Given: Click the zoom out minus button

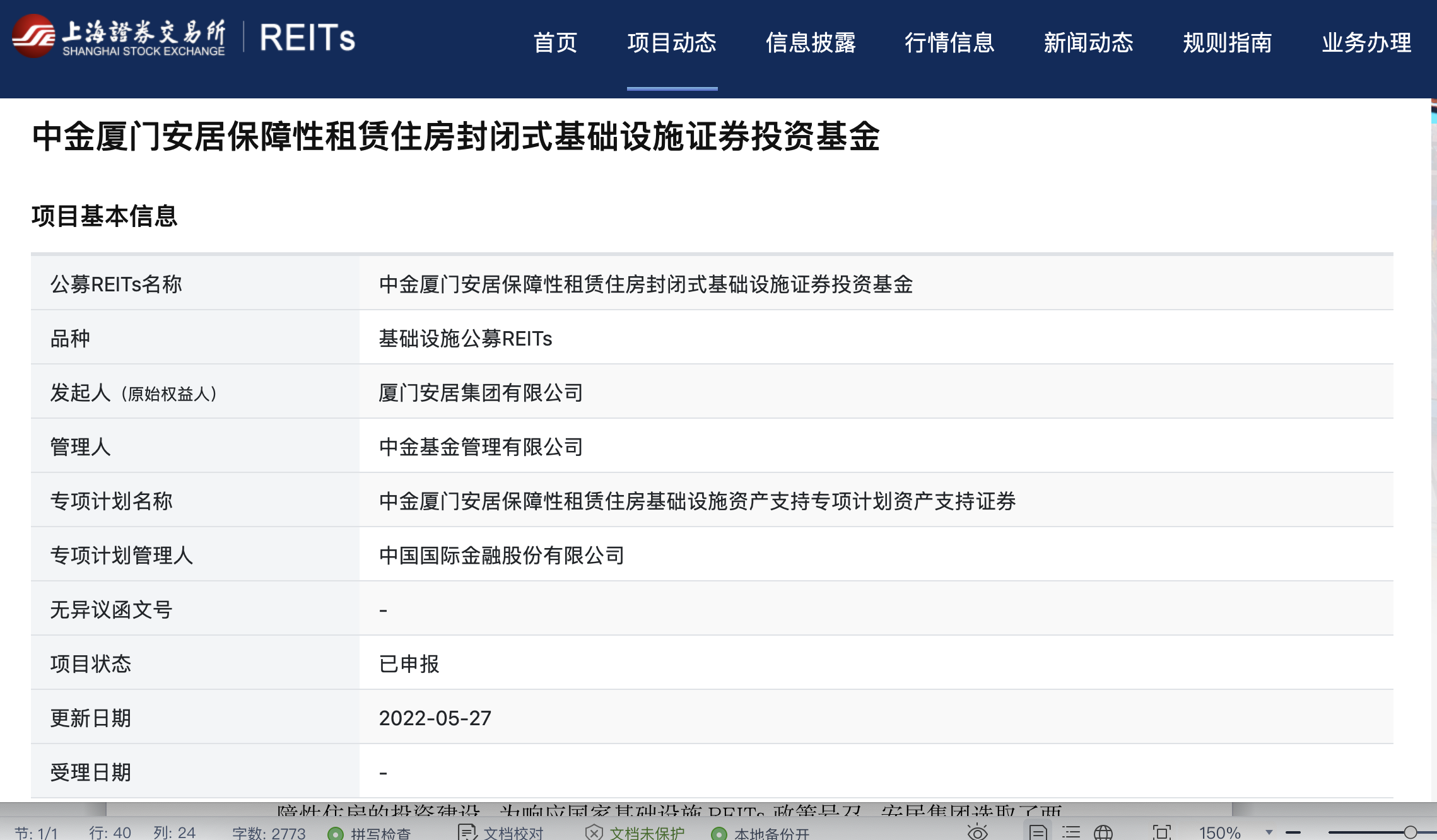Looking at the screenshot, I should 1293,832.
